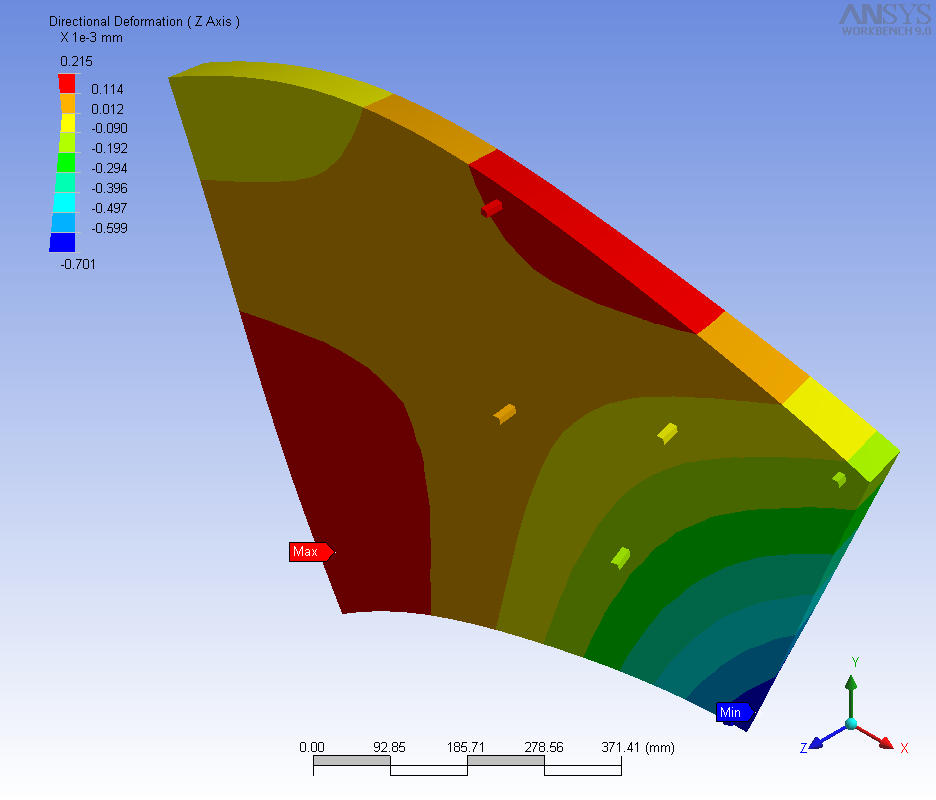Select the red legend color band
Screen dimensions: 936x800
tap(67, 84)
